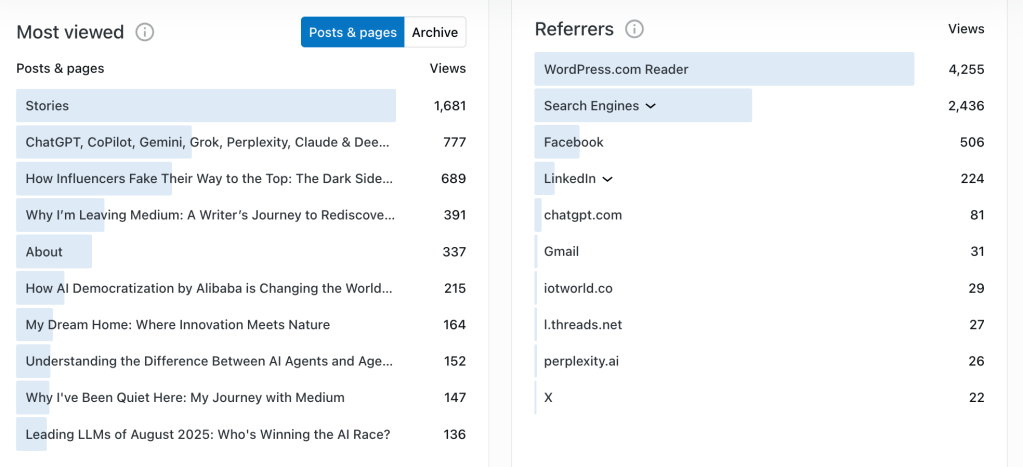Viewport: 1023px width, 467px height.
Task: Switch to the Posts & pages tab
Action: pyautogui.click(x=353, y=32)
